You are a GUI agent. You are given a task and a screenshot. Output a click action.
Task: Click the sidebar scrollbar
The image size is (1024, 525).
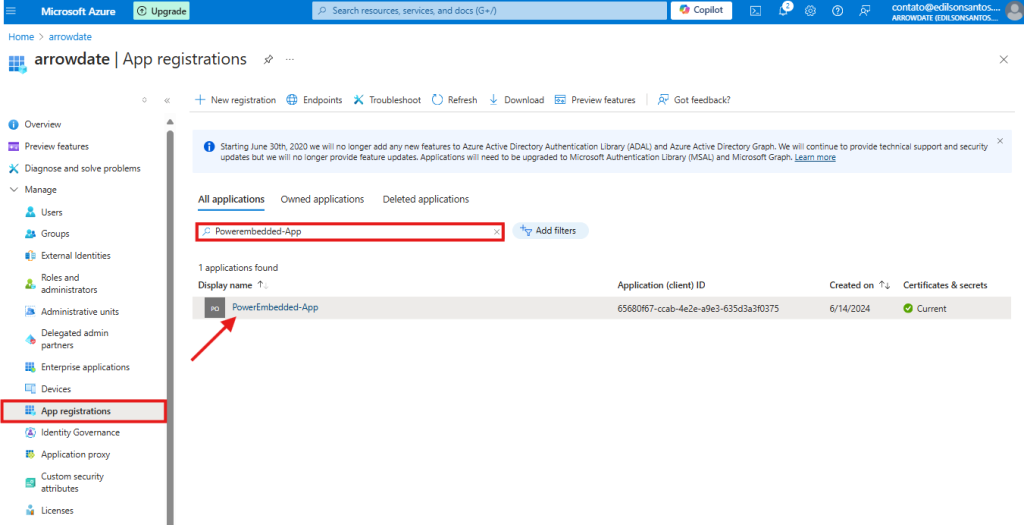tap(170, 326)
